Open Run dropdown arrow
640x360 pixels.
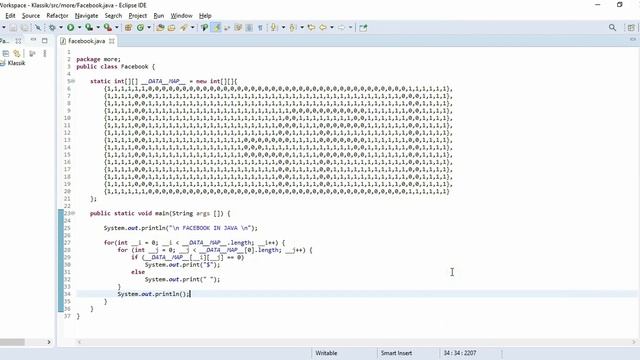79,28
